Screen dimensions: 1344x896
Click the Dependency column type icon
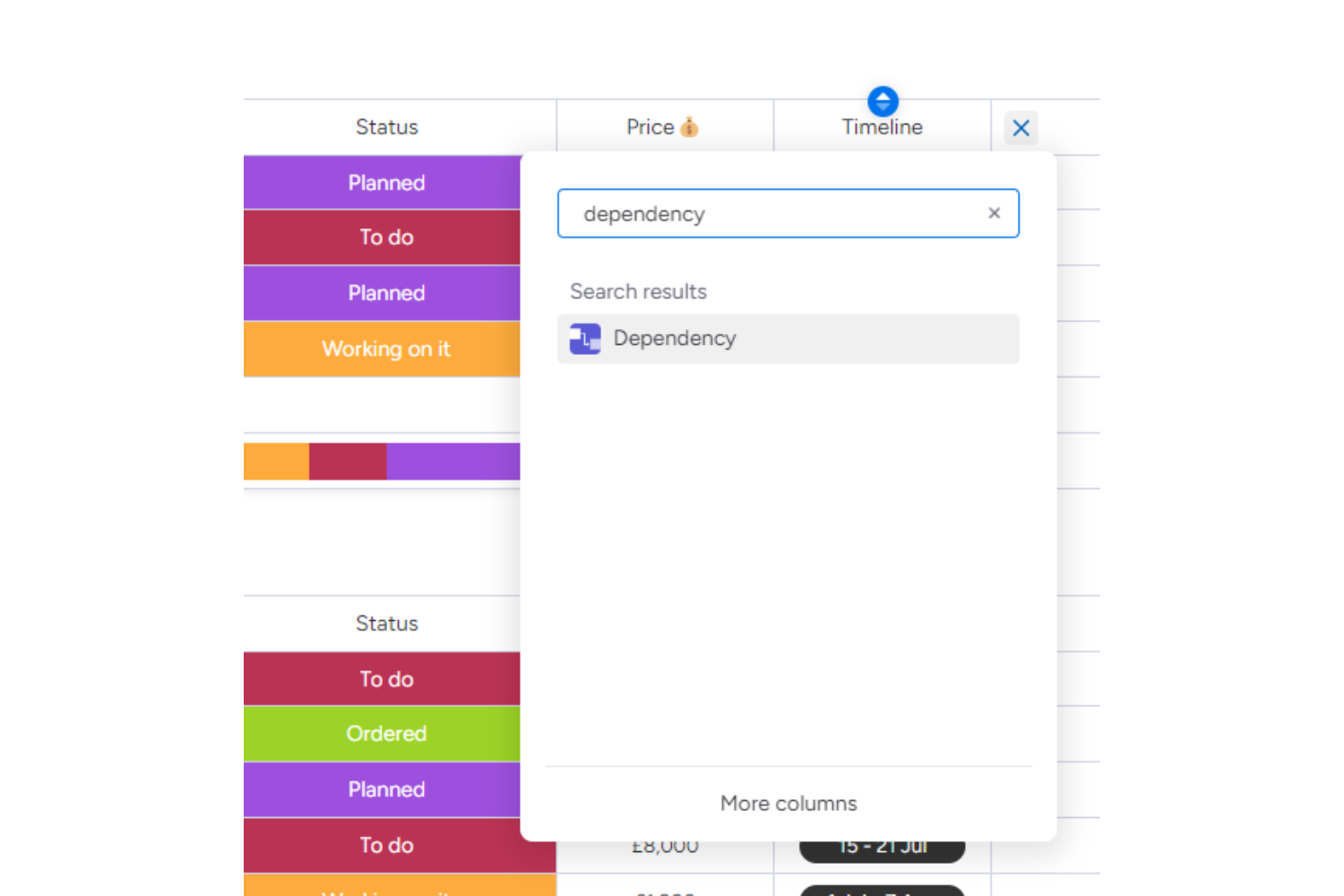584,339
